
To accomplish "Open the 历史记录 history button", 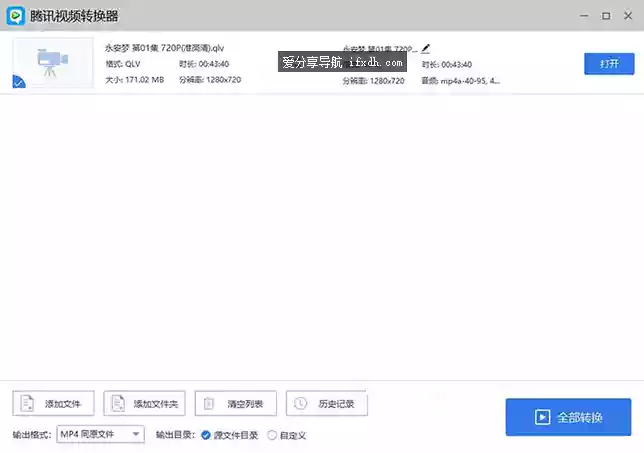I will coord(327,403).
